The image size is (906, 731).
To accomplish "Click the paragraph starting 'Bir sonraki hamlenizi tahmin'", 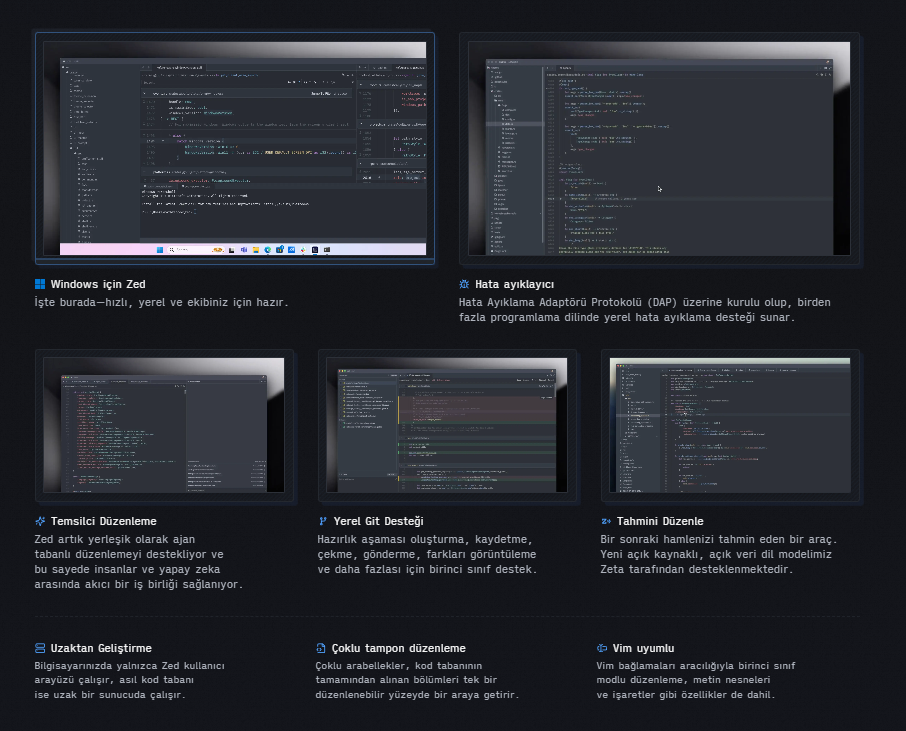I will coord(718,554).
